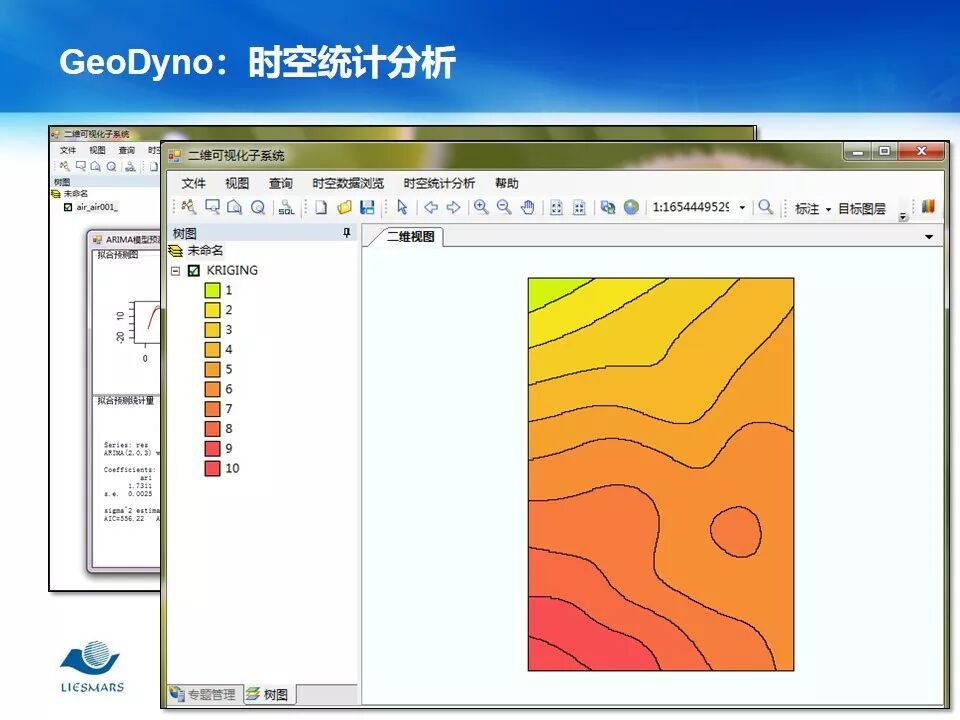Go to next view with right arrow
The image size is (960, 720).
click(453, 207)
